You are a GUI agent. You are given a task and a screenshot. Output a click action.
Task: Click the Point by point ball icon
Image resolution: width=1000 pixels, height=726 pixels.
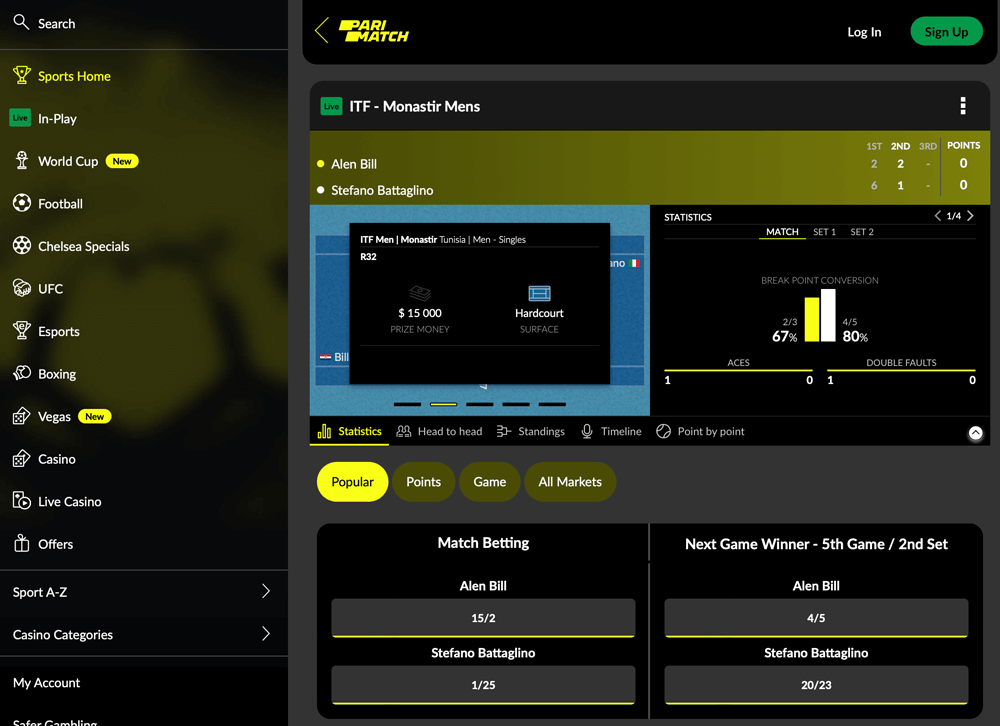click(663, 431)
